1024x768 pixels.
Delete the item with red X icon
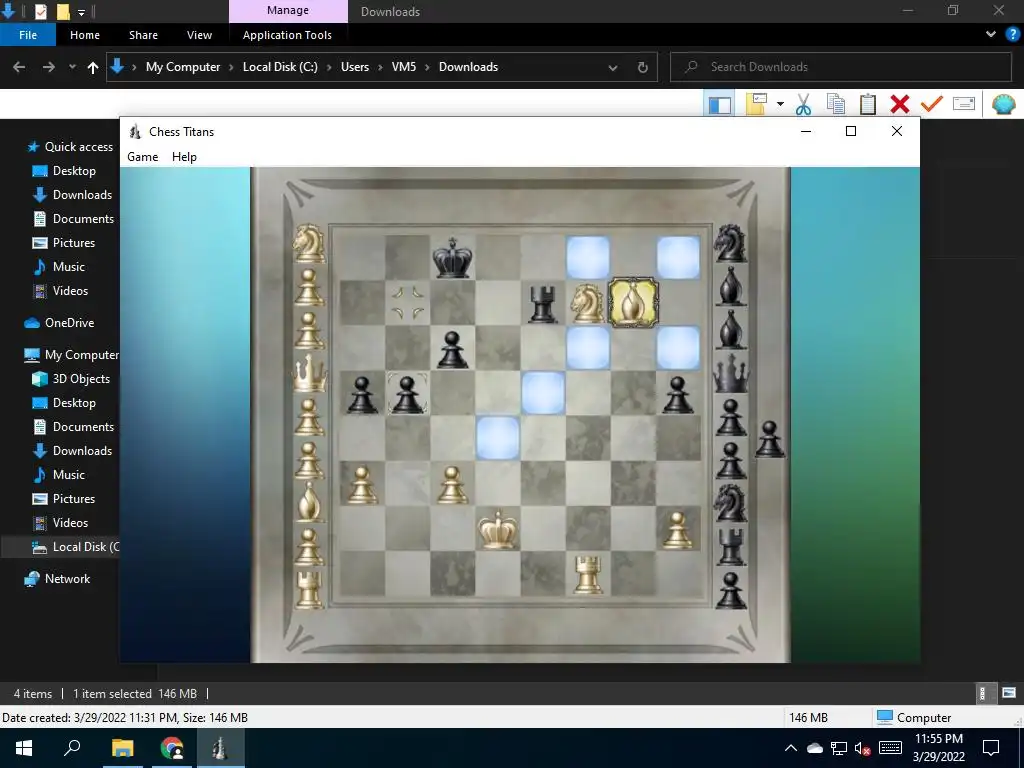(x=900, y=104)
